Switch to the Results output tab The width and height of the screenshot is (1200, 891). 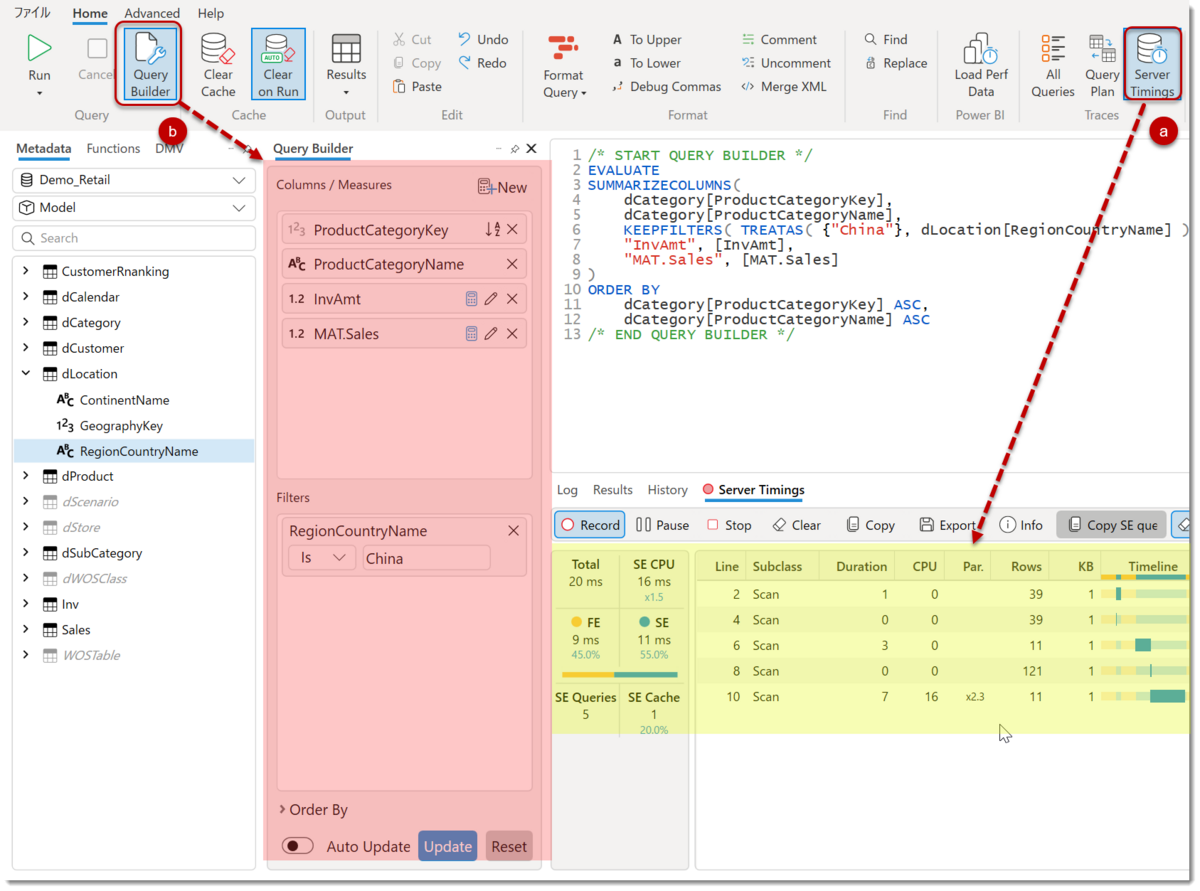(613, 490)
